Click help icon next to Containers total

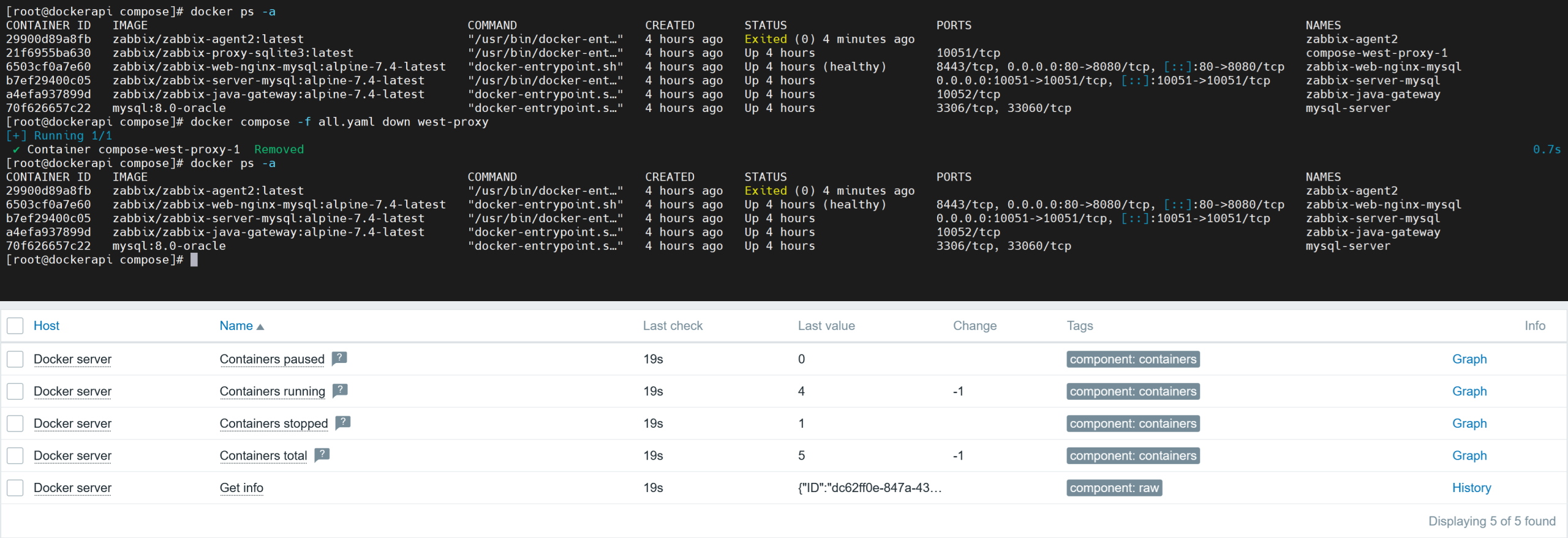(x=322, y=455)
